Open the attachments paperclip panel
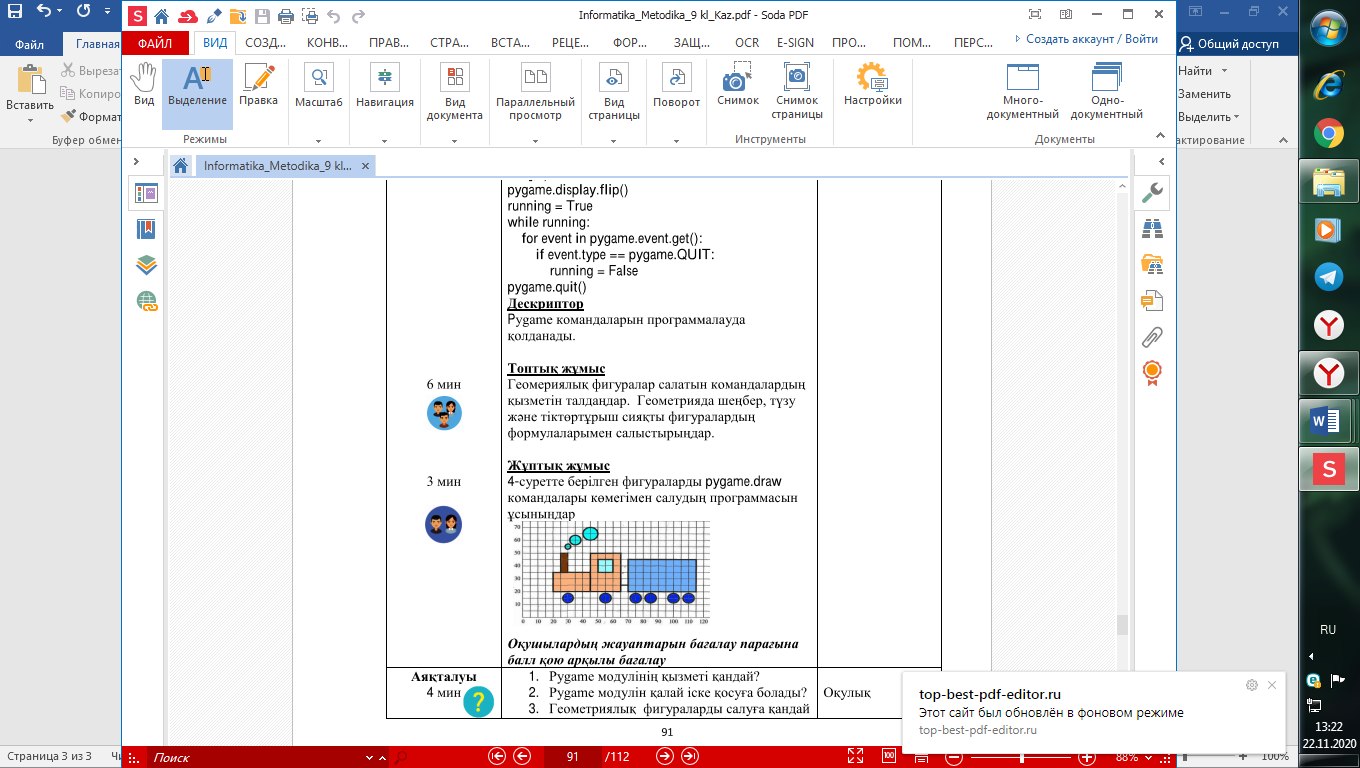1360x768 pixels. 1152,337
